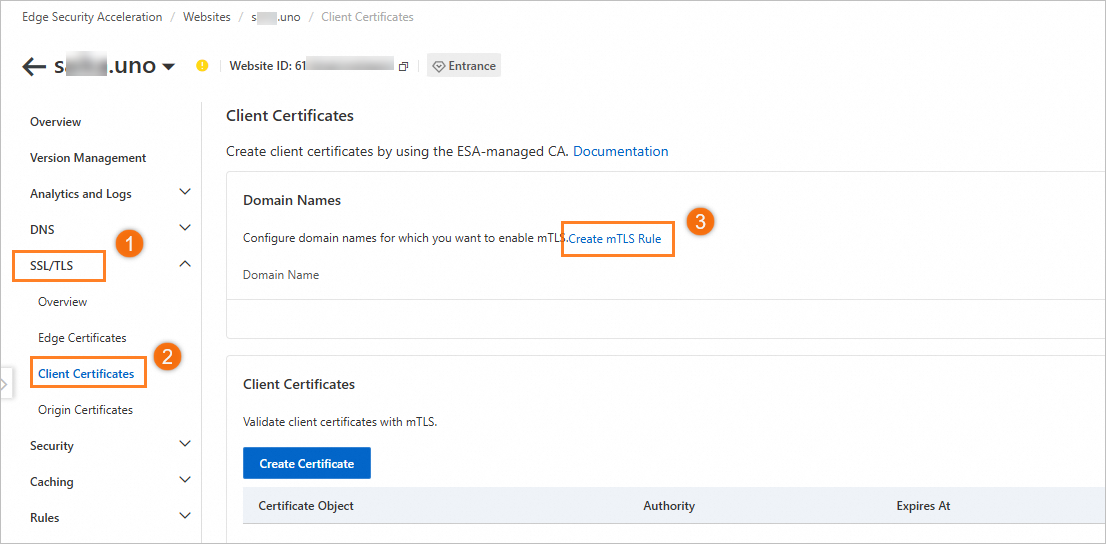Copy the Website ID with copy icon
Viewport: 1106px width, 544px height.
[403, 67]
